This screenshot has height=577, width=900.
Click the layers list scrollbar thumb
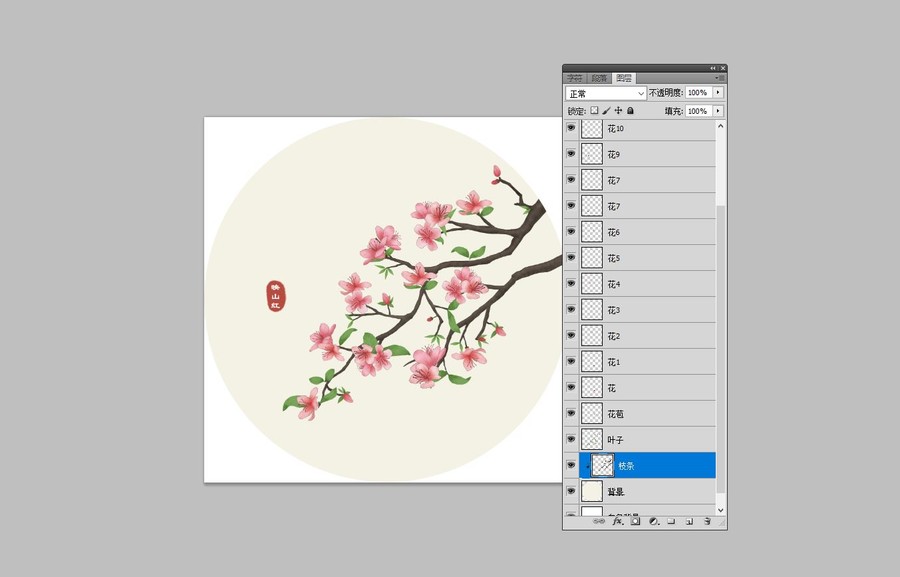(x=721, y=348)
